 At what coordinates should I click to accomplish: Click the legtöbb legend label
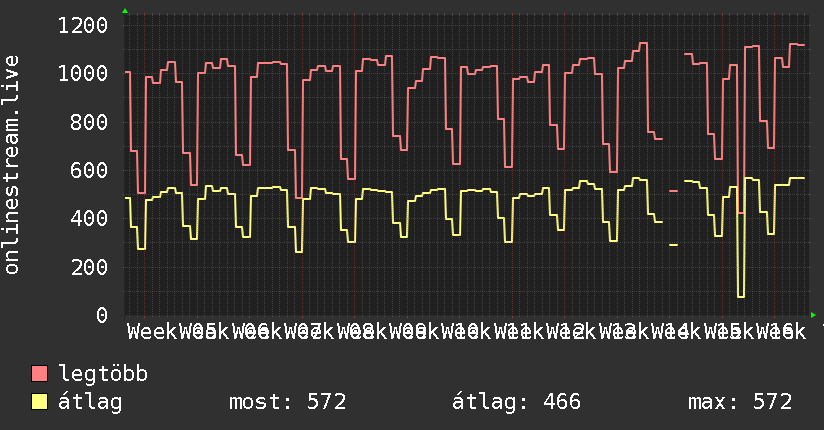click(103, 374)
